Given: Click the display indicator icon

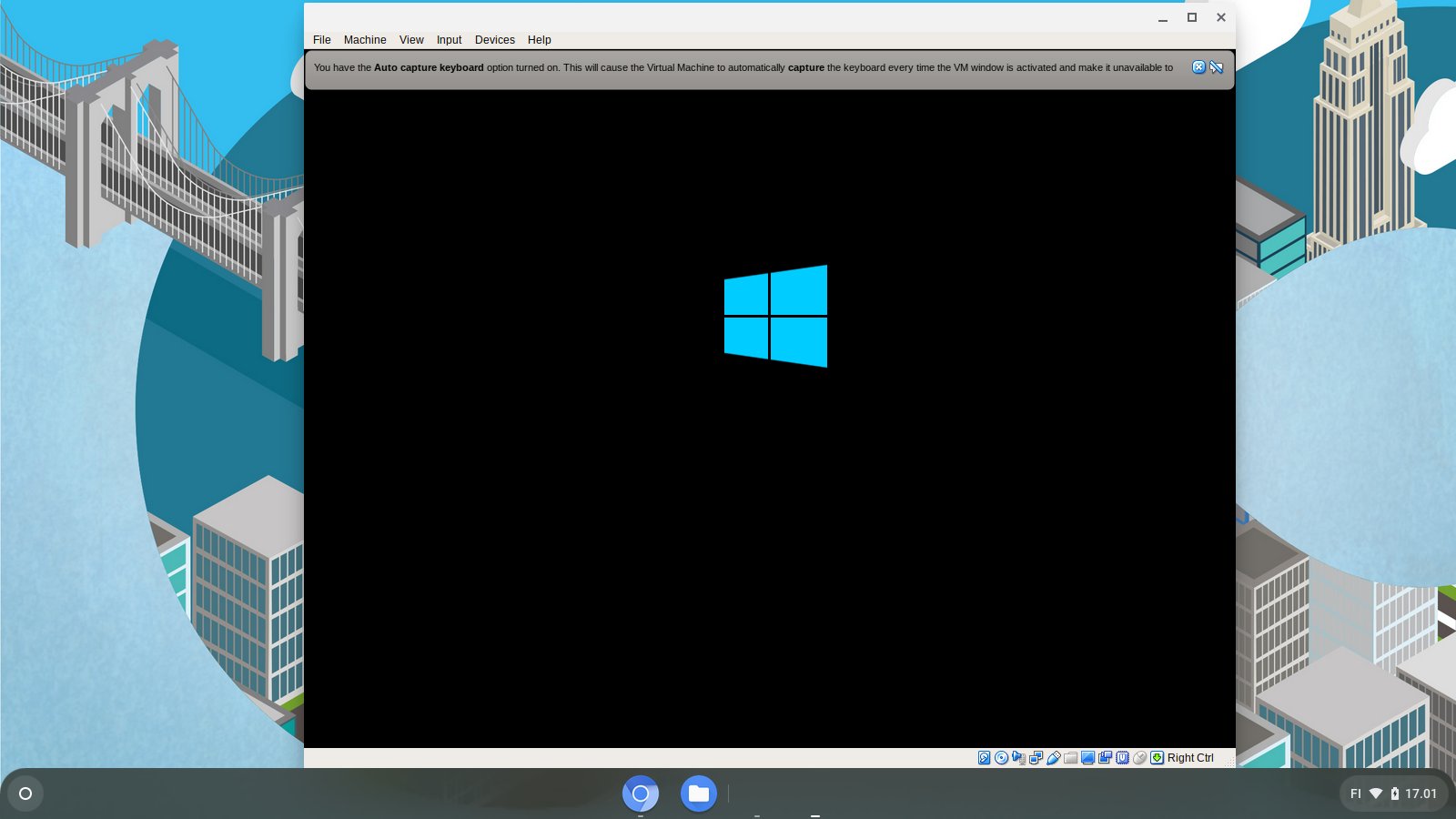Looking at the screenshot, I should [1087, 757].
